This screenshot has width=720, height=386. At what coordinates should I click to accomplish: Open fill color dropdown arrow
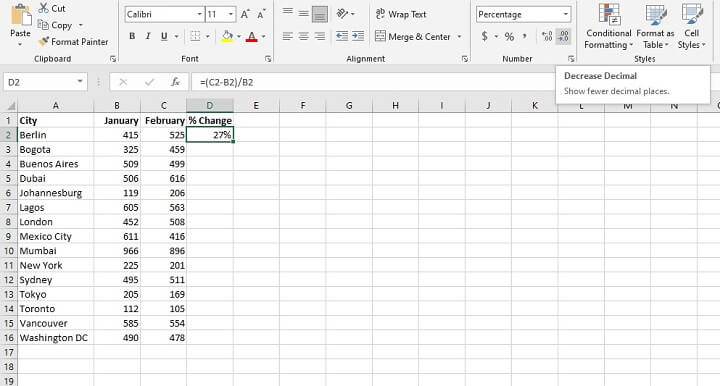coord(239,36)
